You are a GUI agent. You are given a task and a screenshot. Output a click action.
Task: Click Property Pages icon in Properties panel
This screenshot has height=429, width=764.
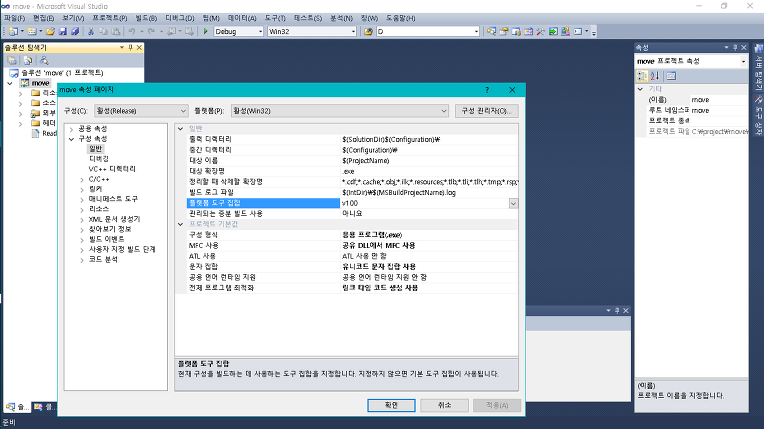pyautogui.click(x=671, y=76)
